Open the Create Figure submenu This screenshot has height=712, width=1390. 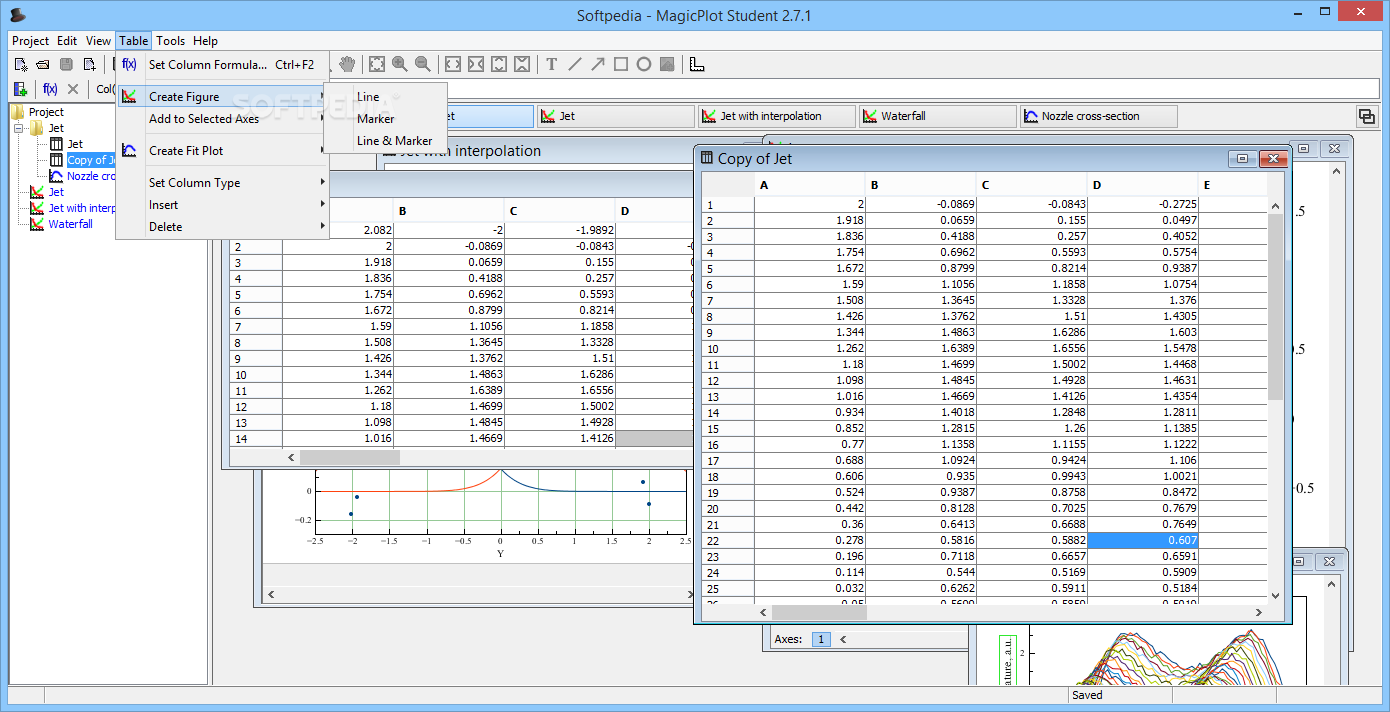click(x=222, y=97)
